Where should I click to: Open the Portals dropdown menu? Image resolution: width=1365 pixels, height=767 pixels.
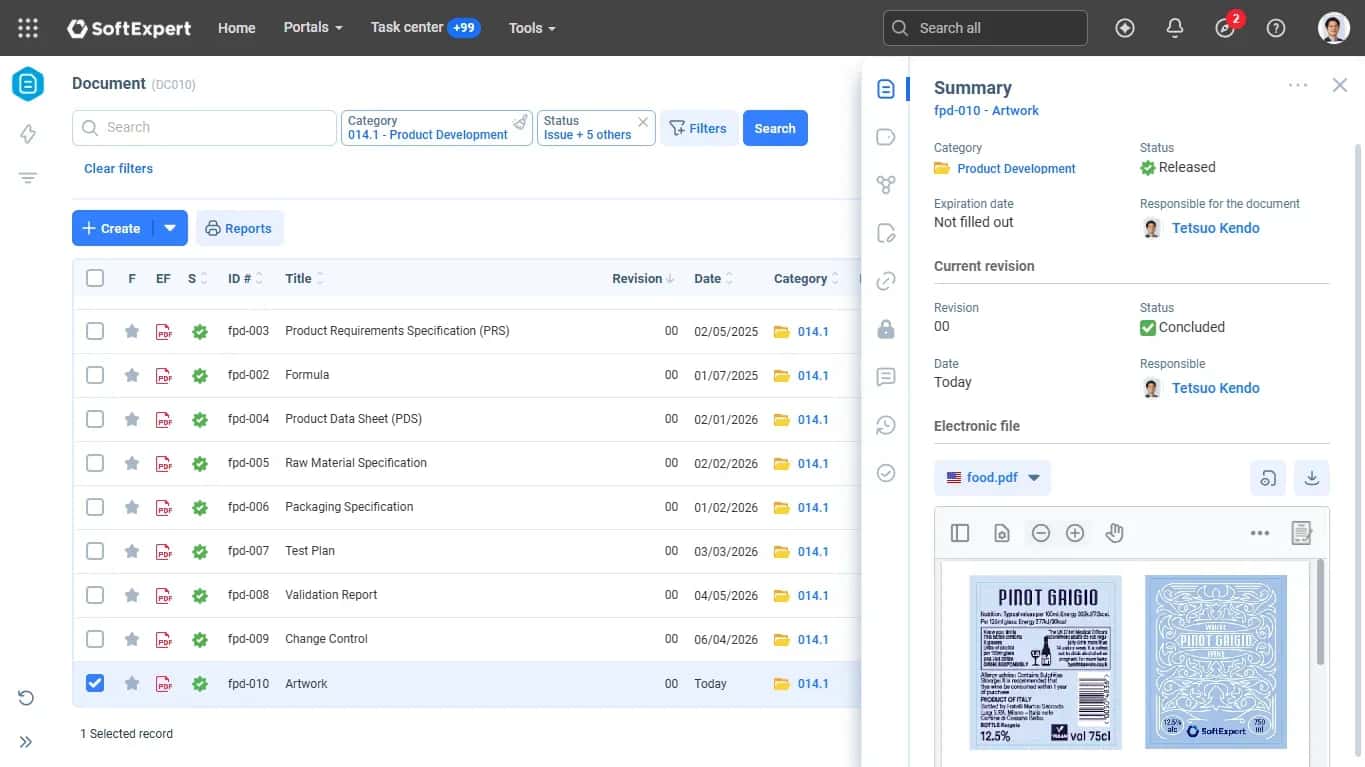click(x=313, y=28)
